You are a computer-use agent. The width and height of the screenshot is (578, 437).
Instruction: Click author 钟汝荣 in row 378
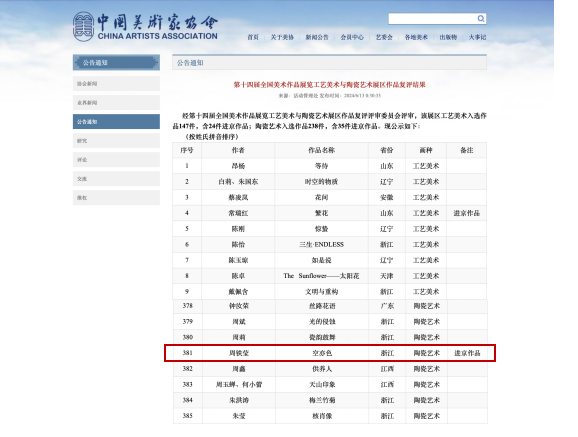coord(239,306)
